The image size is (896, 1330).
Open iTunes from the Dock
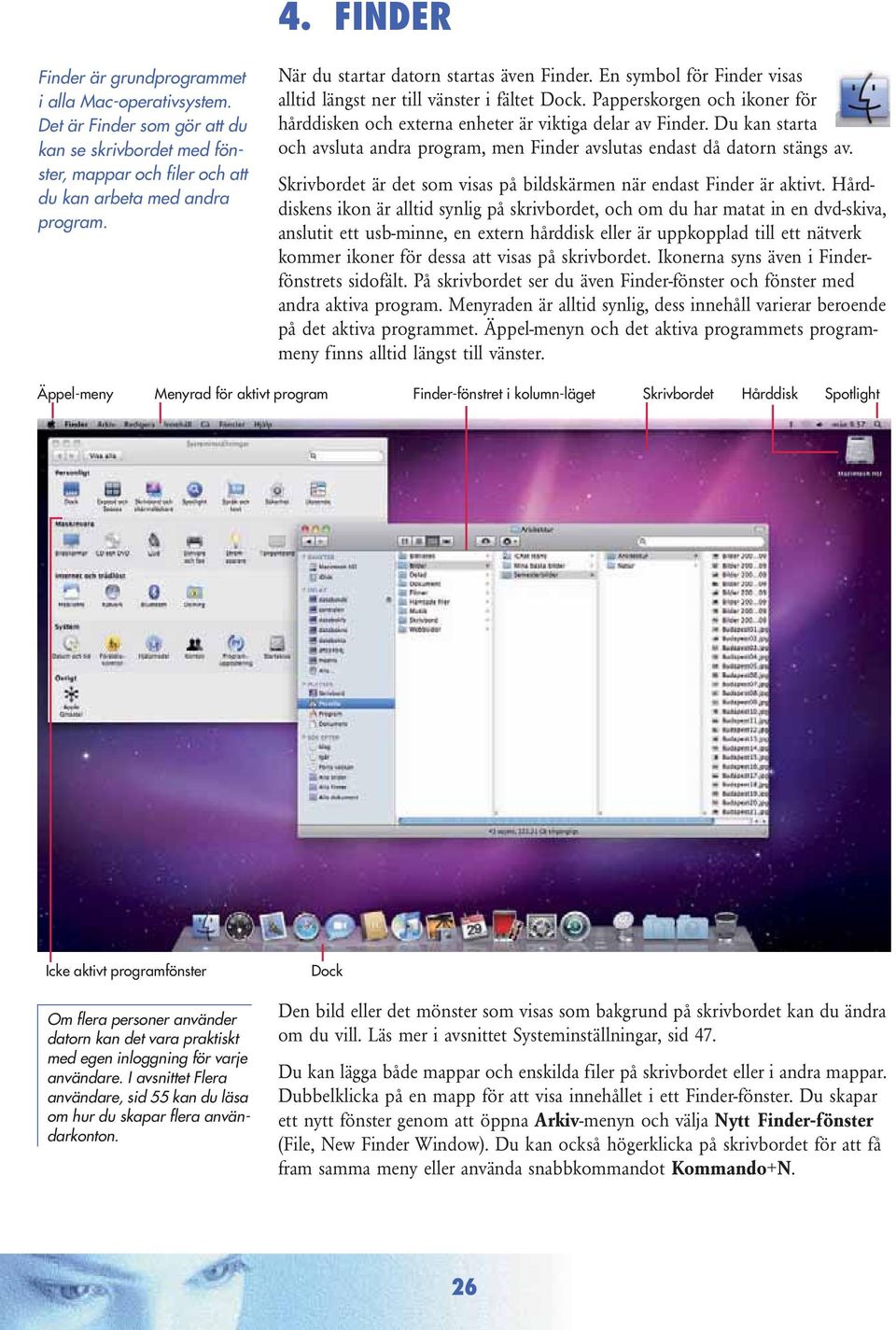407,926
